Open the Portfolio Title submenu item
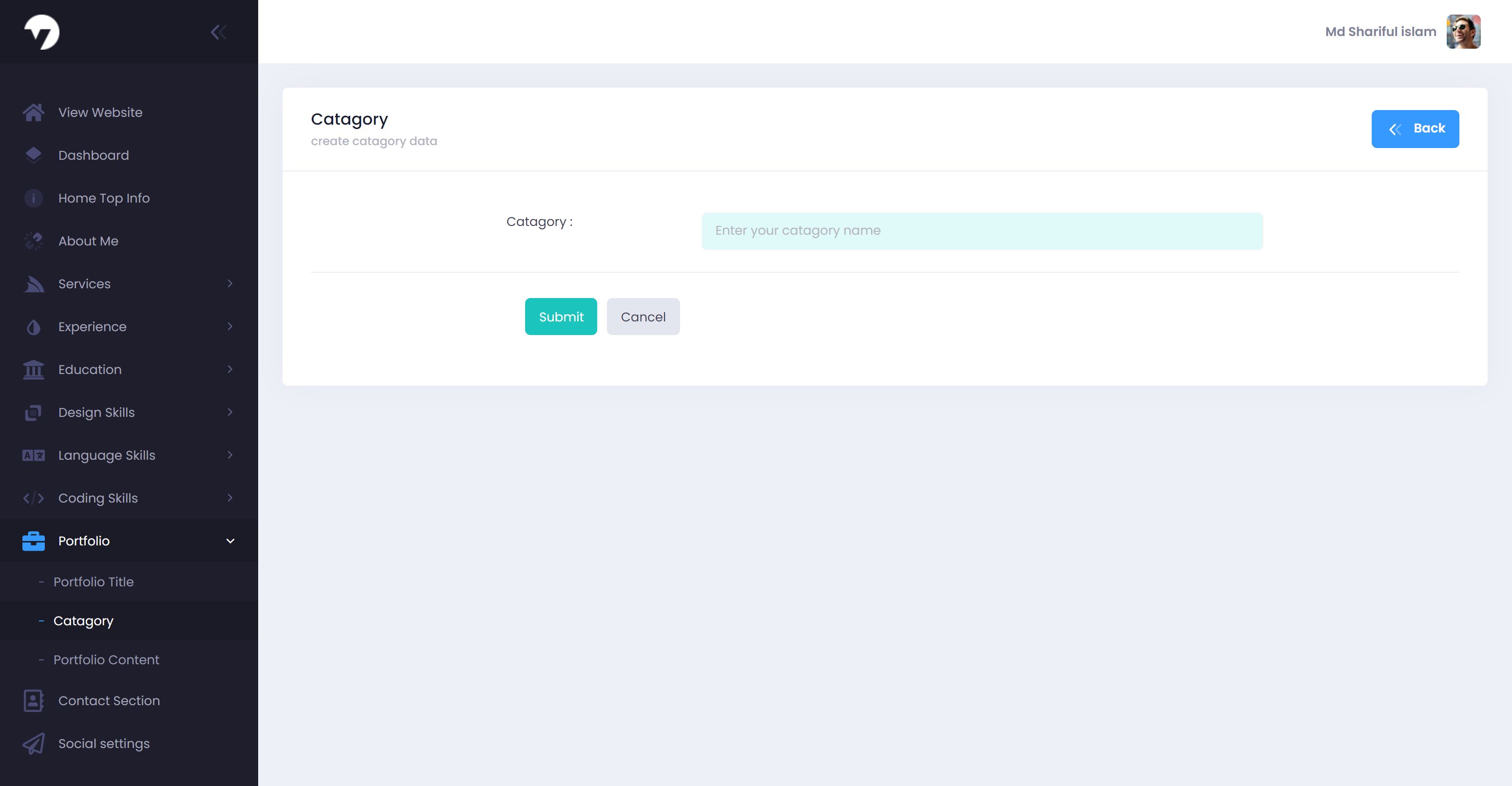 click(94, 582)
